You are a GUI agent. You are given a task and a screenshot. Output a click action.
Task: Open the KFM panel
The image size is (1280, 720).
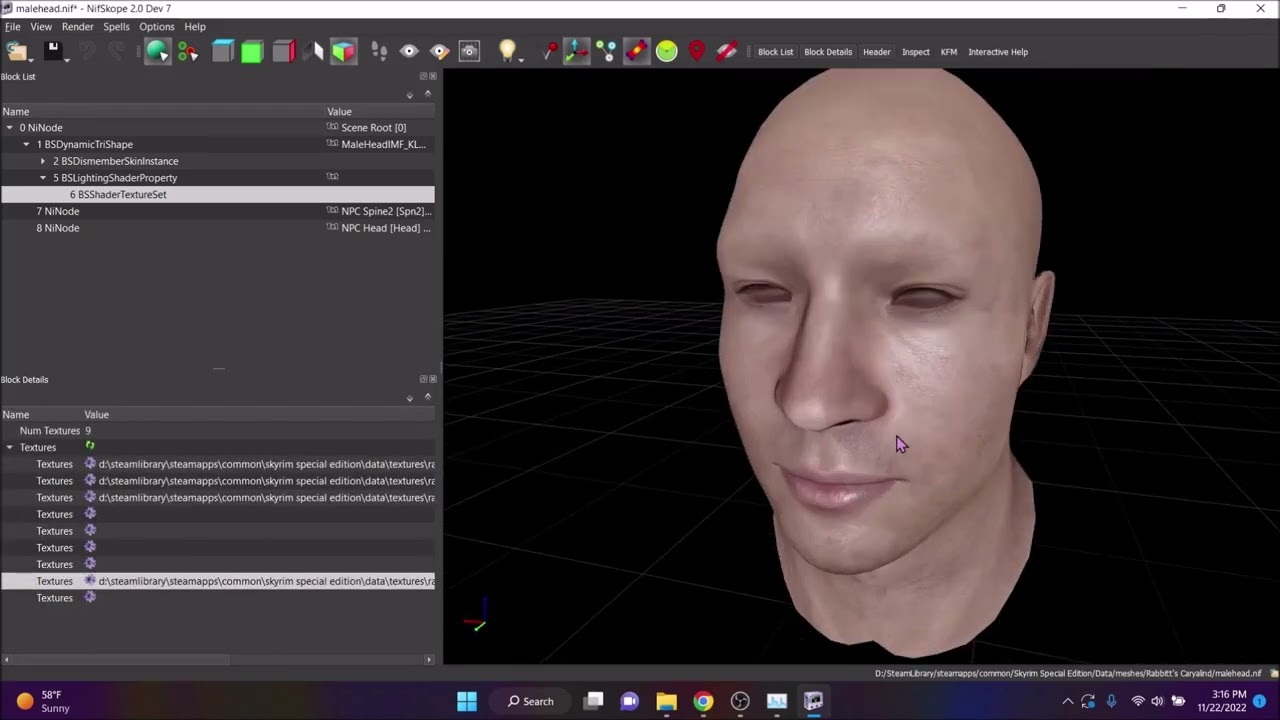tap(948, 52)
